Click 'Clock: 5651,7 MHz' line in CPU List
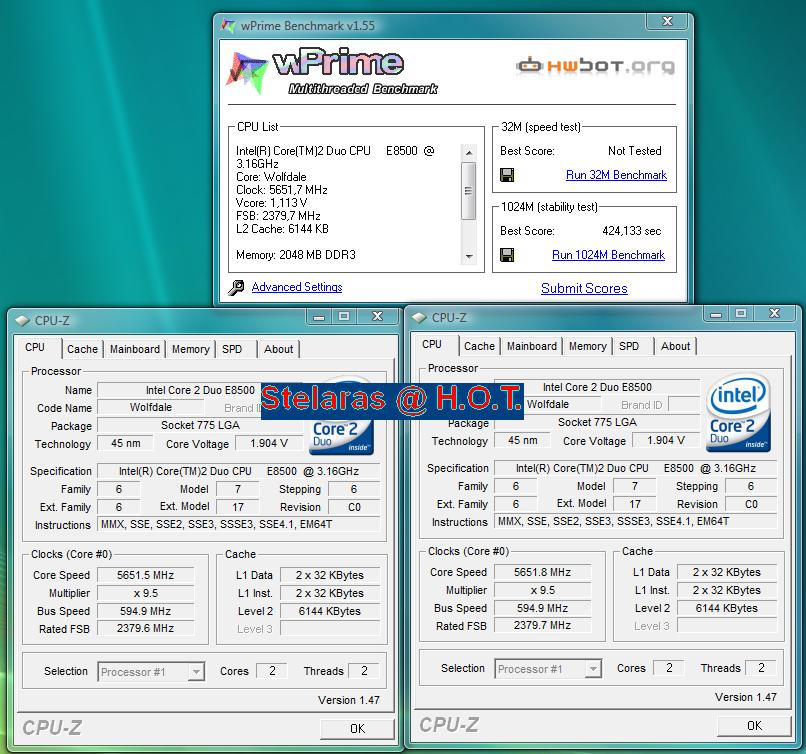Screen dimensions: 806x754 [x=282, y=190]
